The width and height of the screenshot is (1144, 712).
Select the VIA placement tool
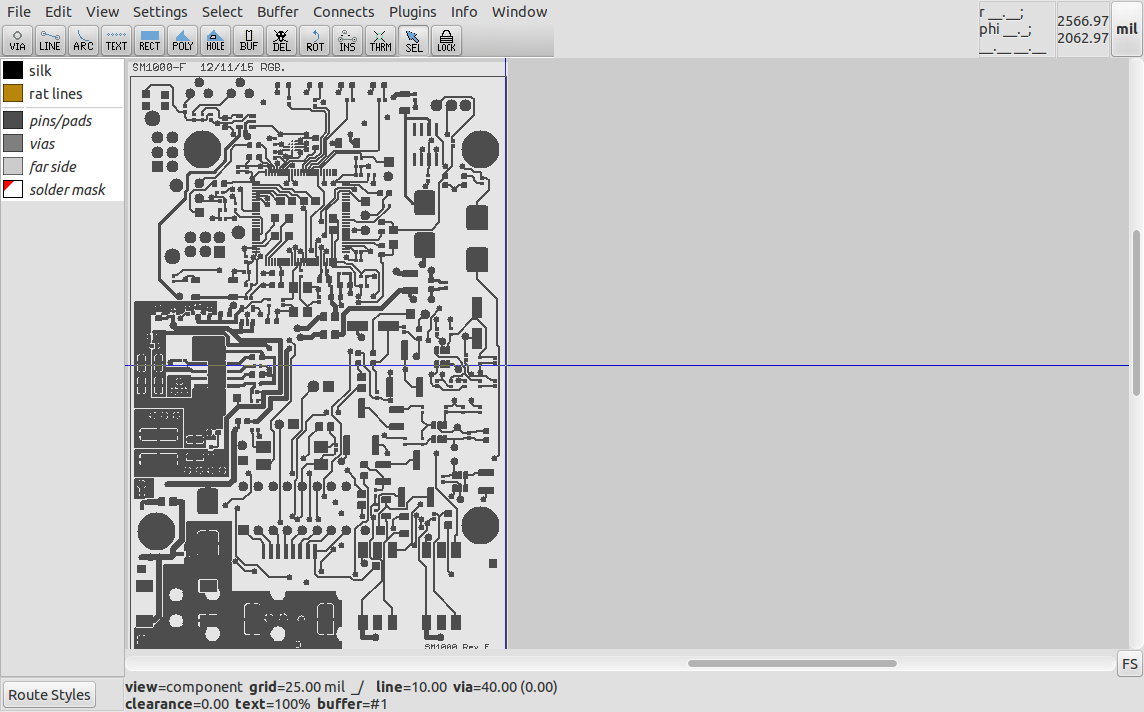(x=17, y=40)
